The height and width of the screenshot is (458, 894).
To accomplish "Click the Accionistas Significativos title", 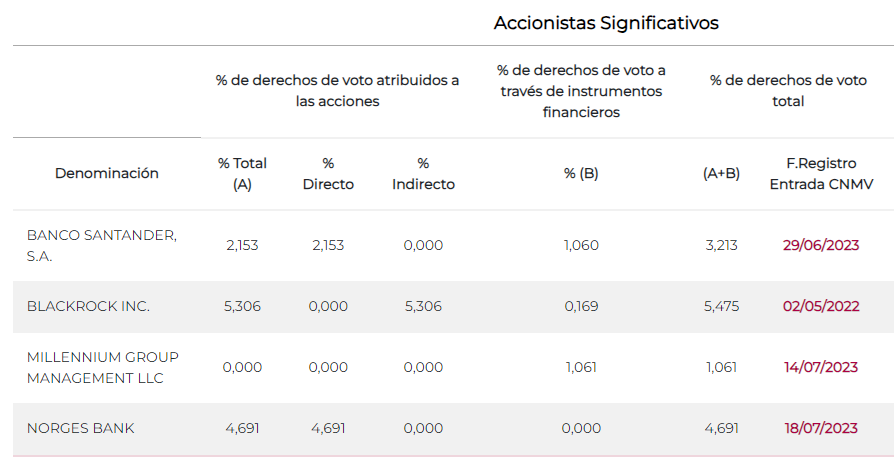I will click(606, 23).
